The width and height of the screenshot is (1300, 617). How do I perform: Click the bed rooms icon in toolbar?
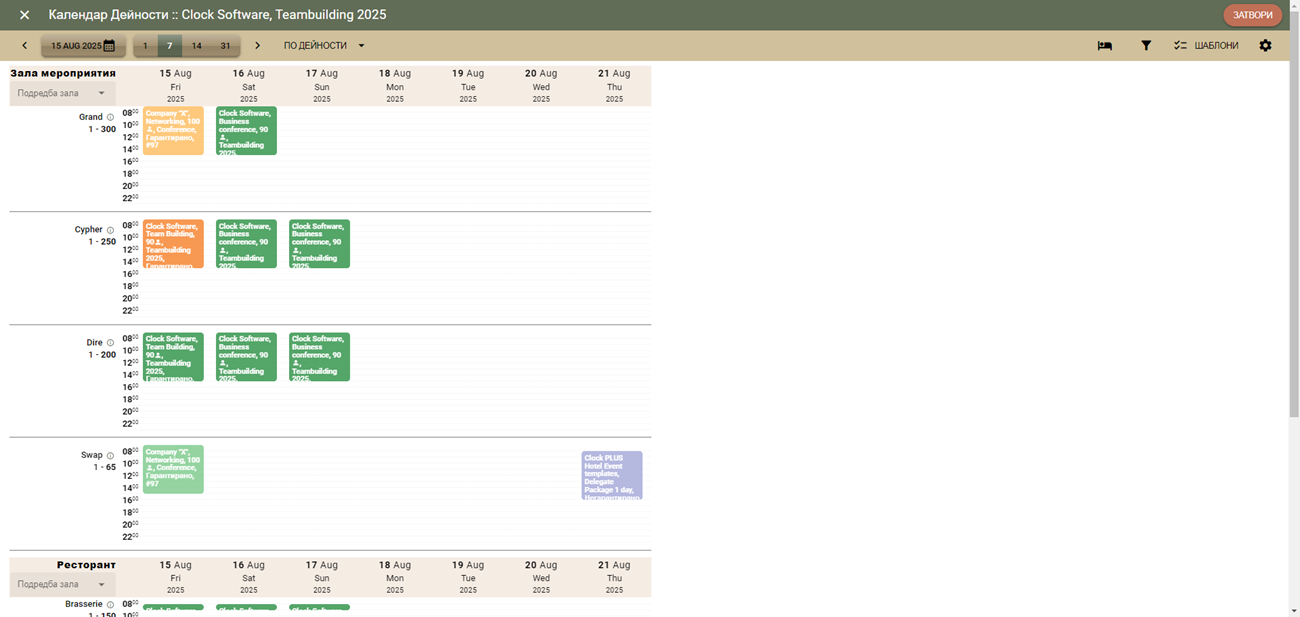(1105, 46)
